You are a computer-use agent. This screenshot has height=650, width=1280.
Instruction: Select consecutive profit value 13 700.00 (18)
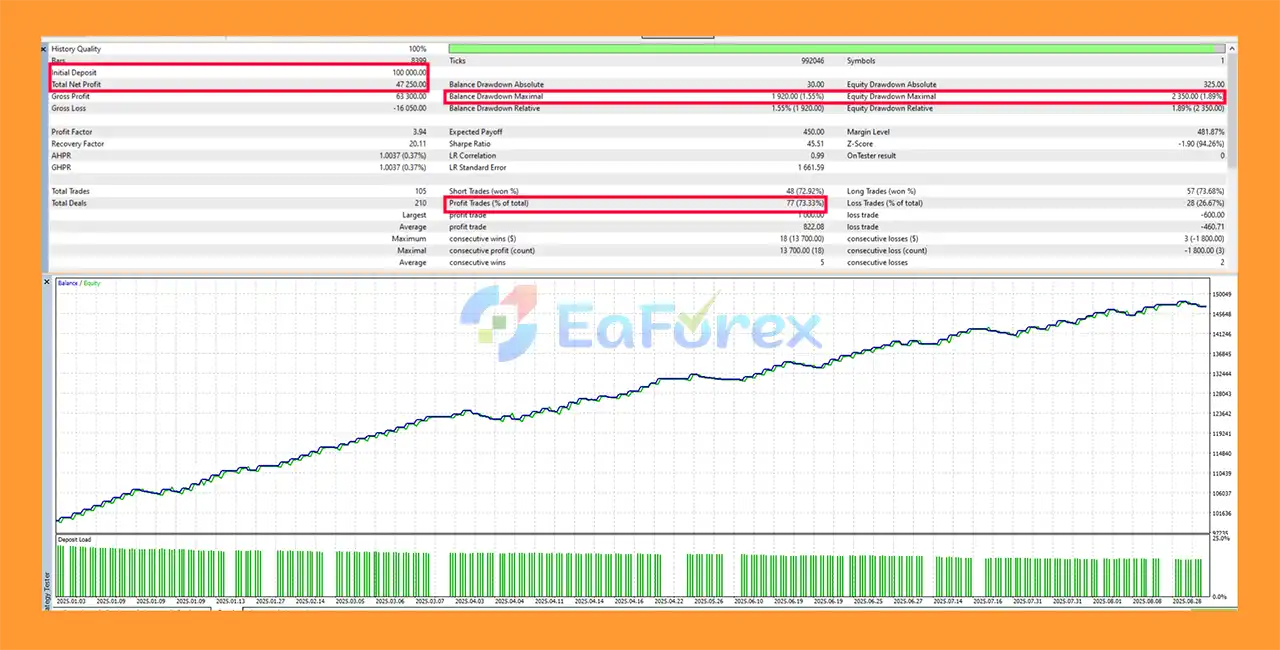click(x=802, y=250)
